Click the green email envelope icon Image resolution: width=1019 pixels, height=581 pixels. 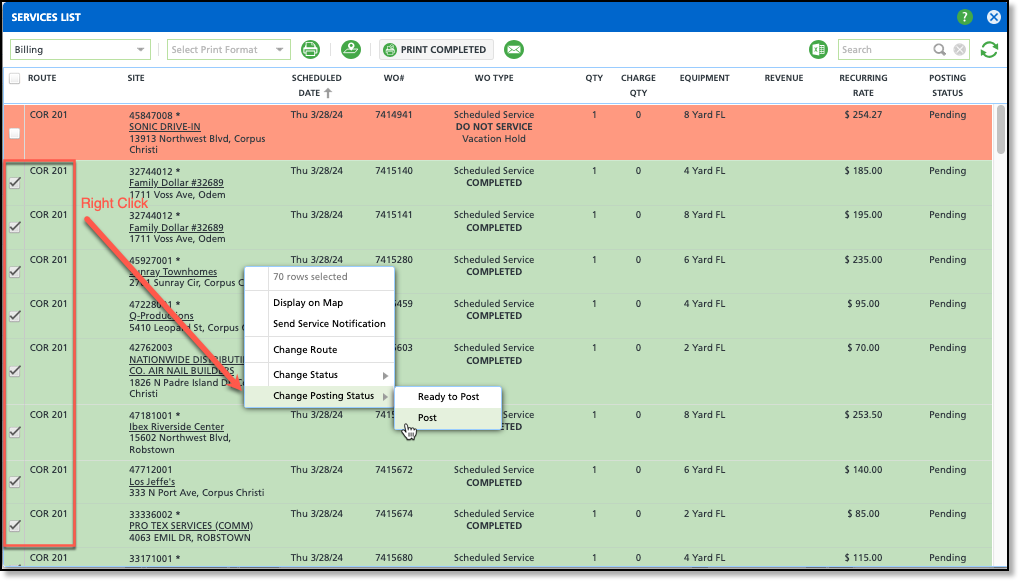(513, 50)
